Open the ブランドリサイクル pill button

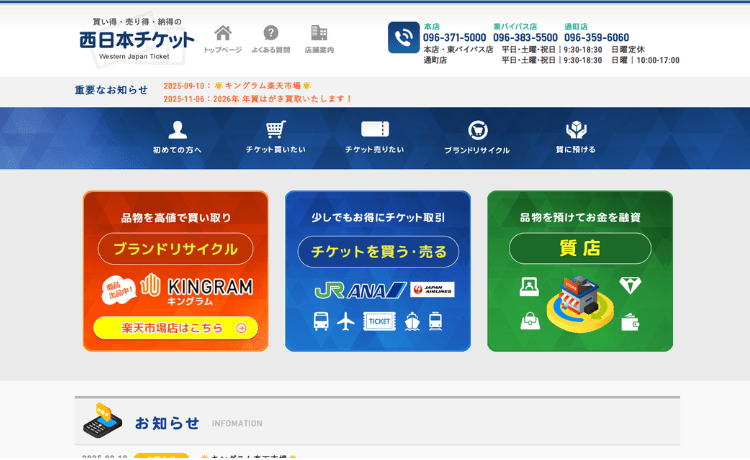(176, 249)
